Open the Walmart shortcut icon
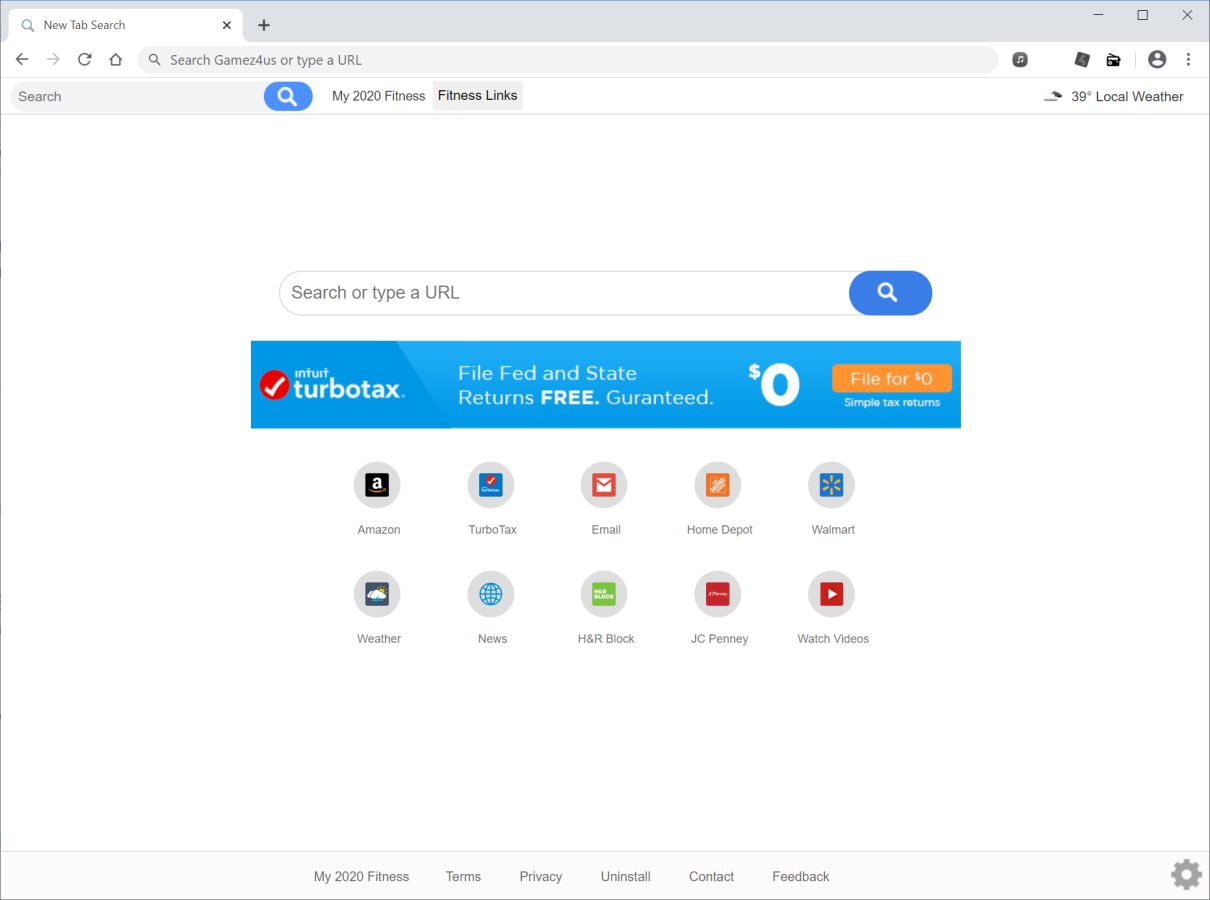Viewport: 1210px width, 900px height. click(832, 485)
